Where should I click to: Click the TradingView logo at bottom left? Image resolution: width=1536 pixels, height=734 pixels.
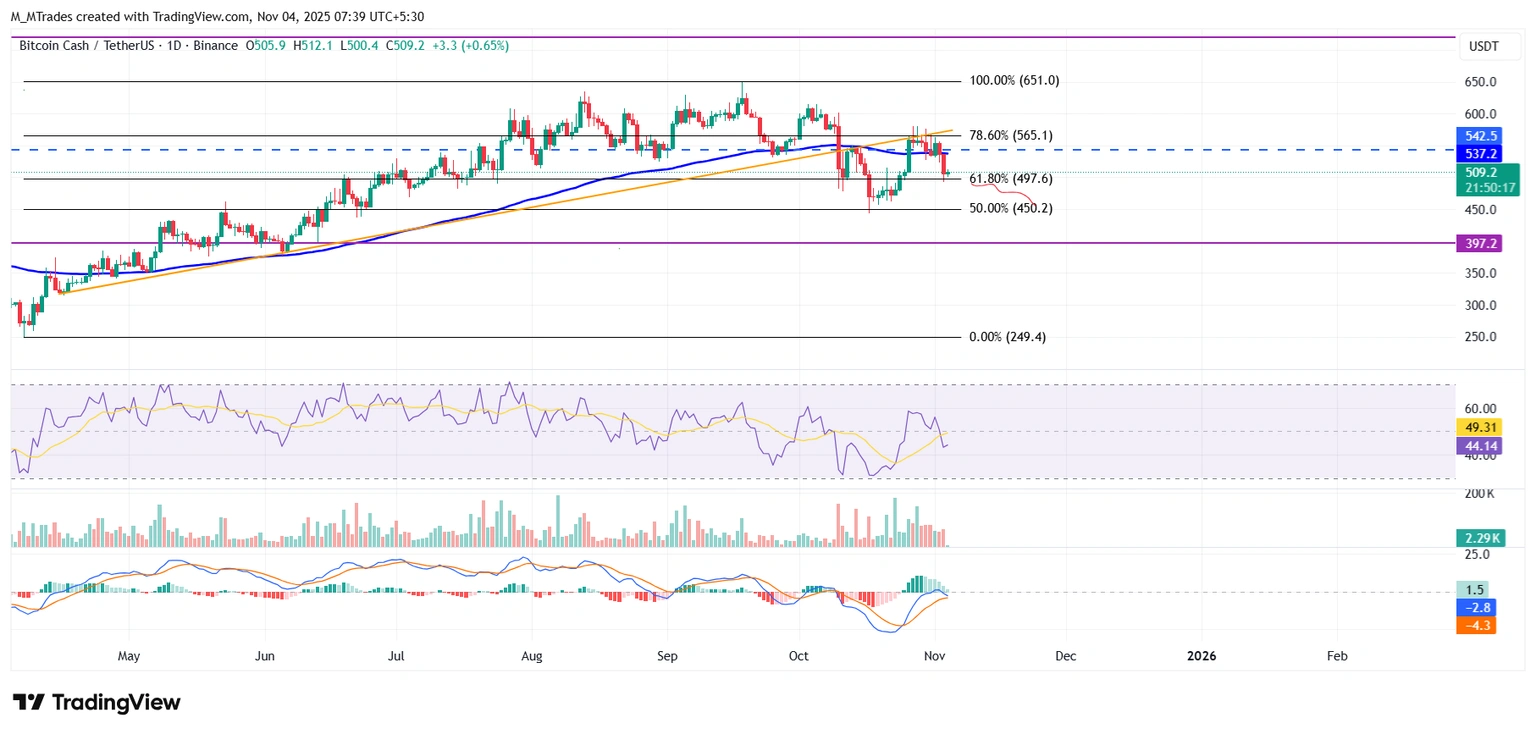[96, 702]
